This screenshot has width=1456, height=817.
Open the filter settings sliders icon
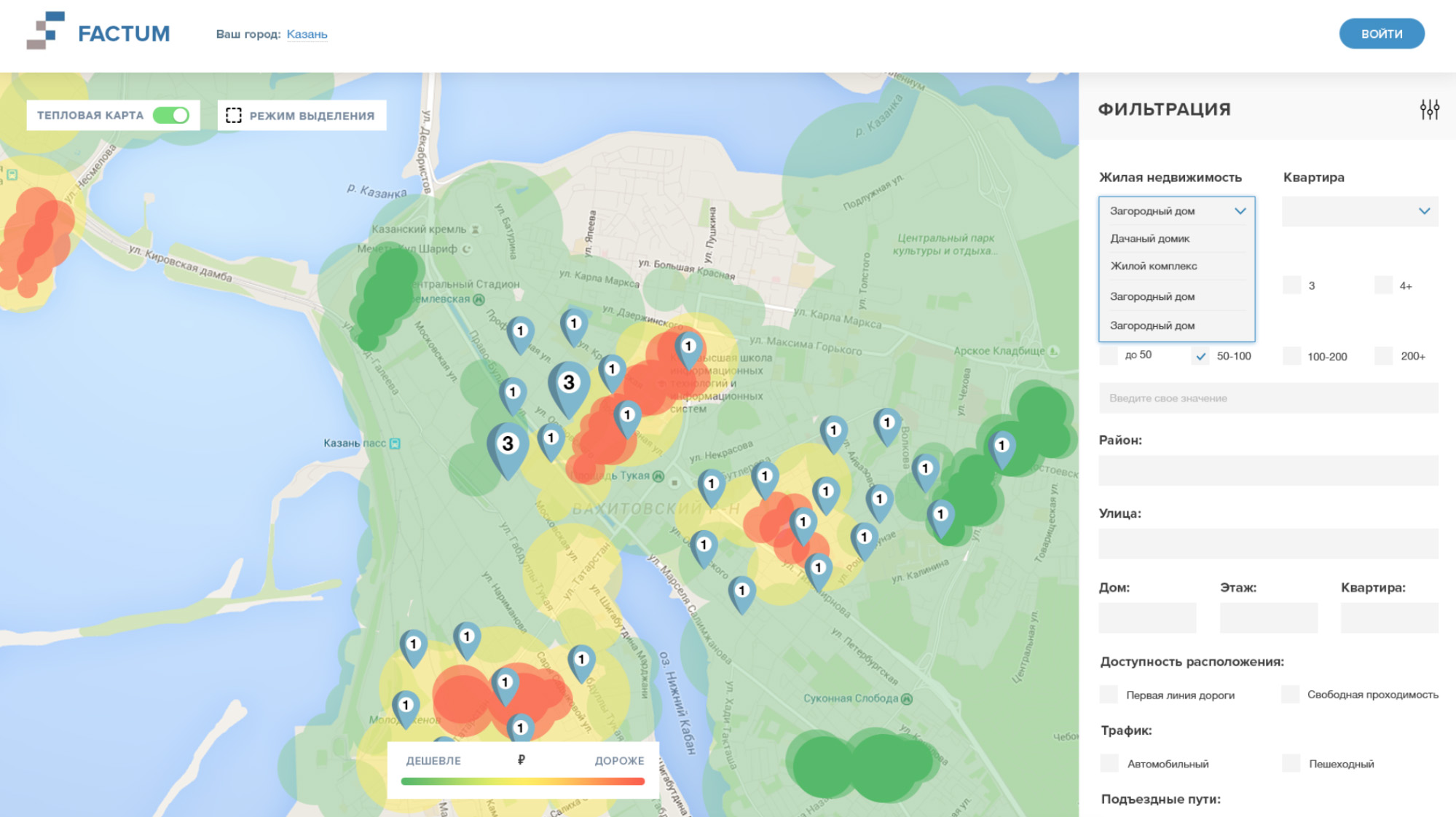(x=1429, y=109)
